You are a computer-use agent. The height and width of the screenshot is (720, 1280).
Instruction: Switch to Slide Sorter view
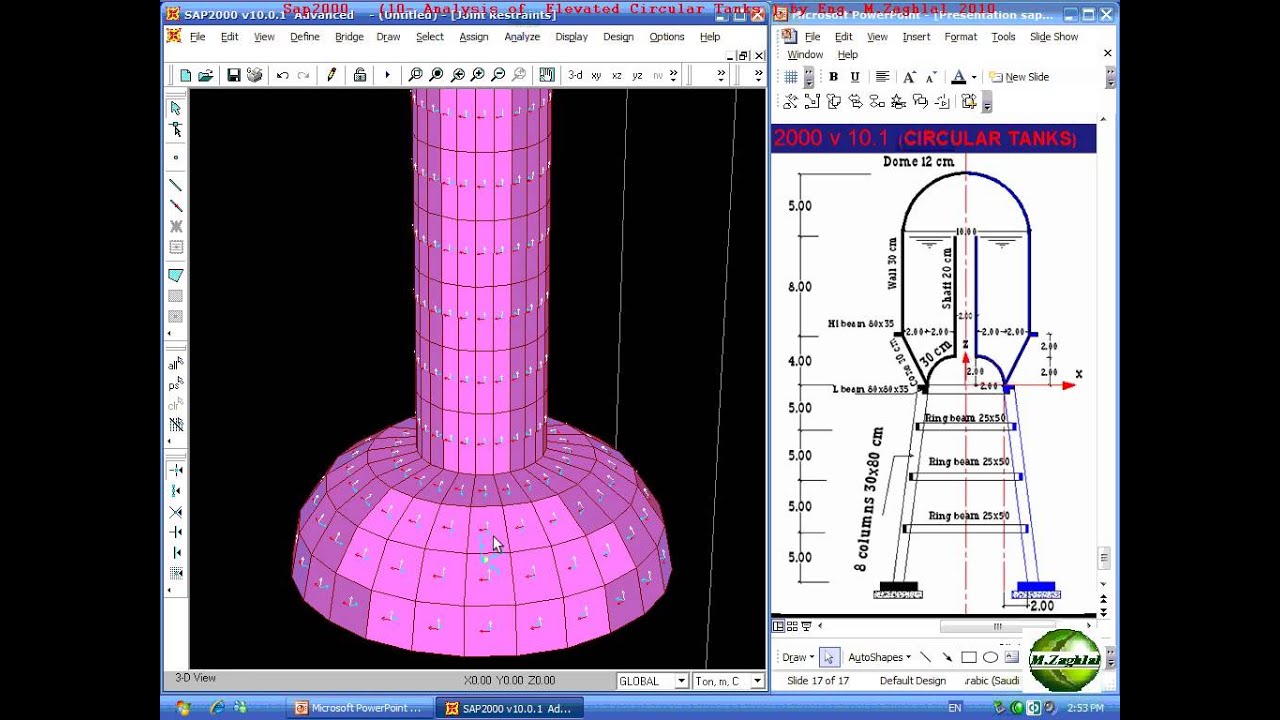click(x=792, y=626)
